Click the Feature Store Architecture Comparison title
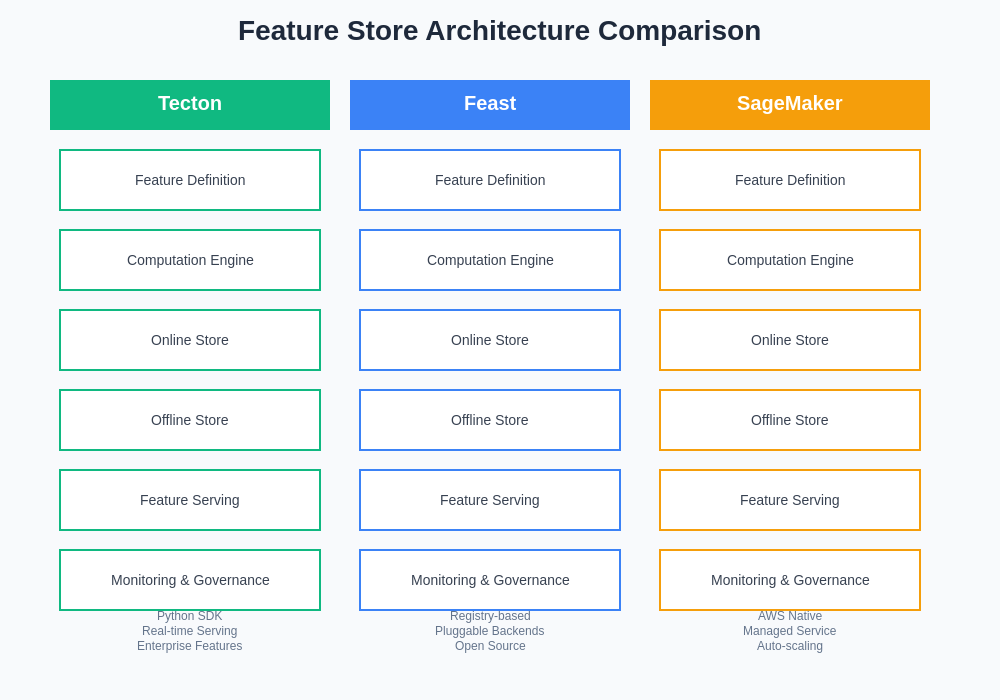The image size is (1000, 700). point(499,31)
